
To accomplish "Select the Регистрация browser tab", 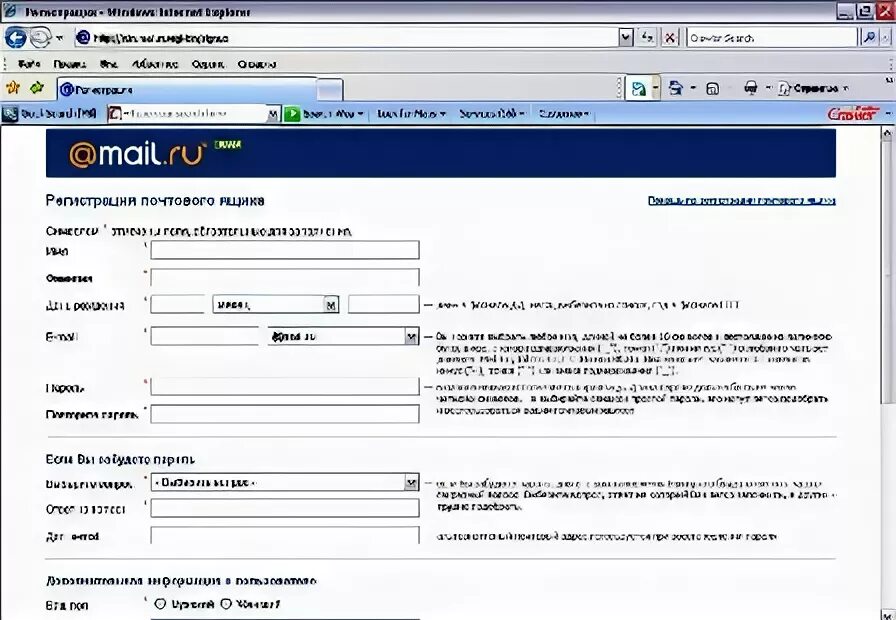I will click(x=187, y=89).
